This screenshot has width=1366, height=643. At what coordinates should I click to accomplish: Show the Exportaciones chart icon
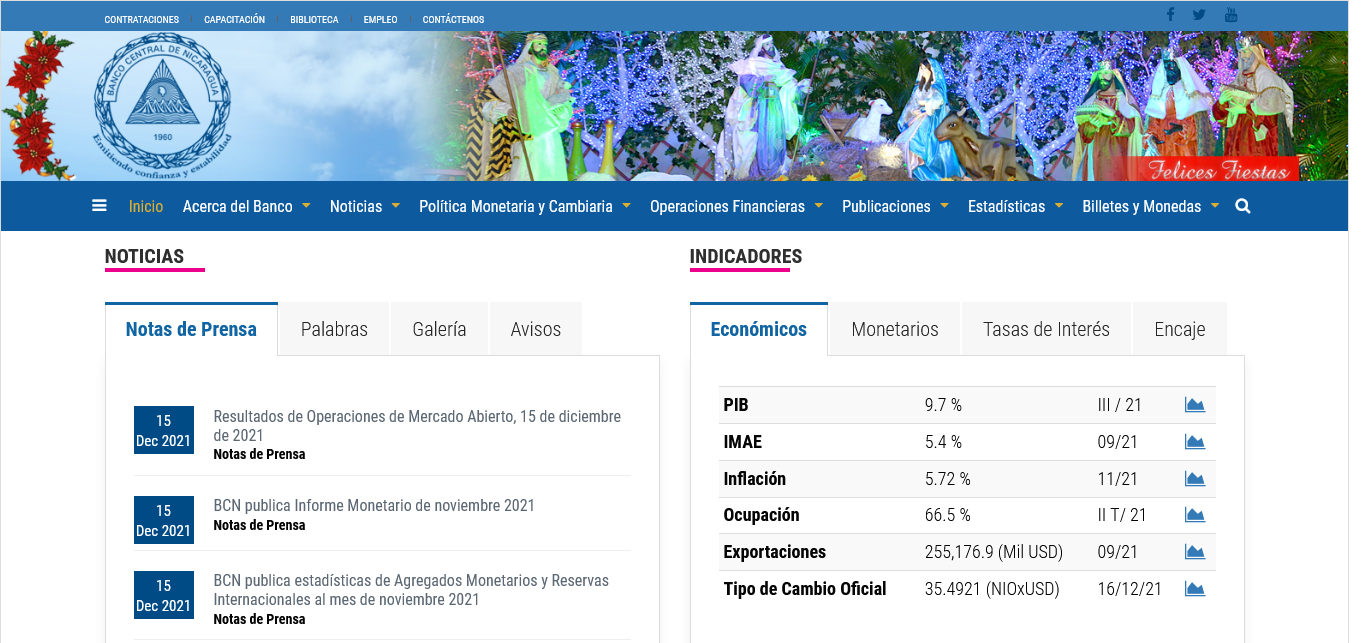coord(1194,552)
